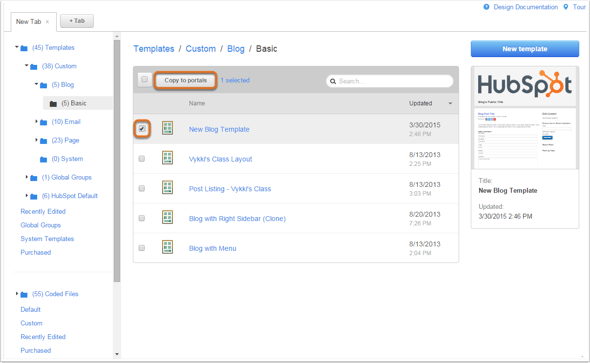Toggle the select-all checkbox in the list header

click(144, 79)
